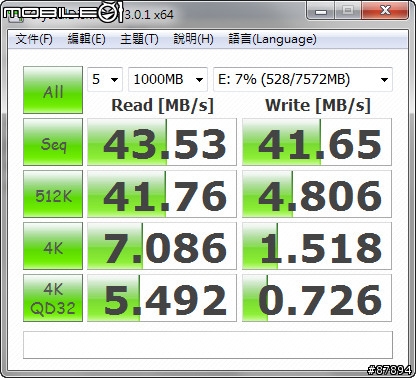Start the Seq sequential test
Image resolution: width=416 pixels, height=378 pixels.
(x=53, y=142)
